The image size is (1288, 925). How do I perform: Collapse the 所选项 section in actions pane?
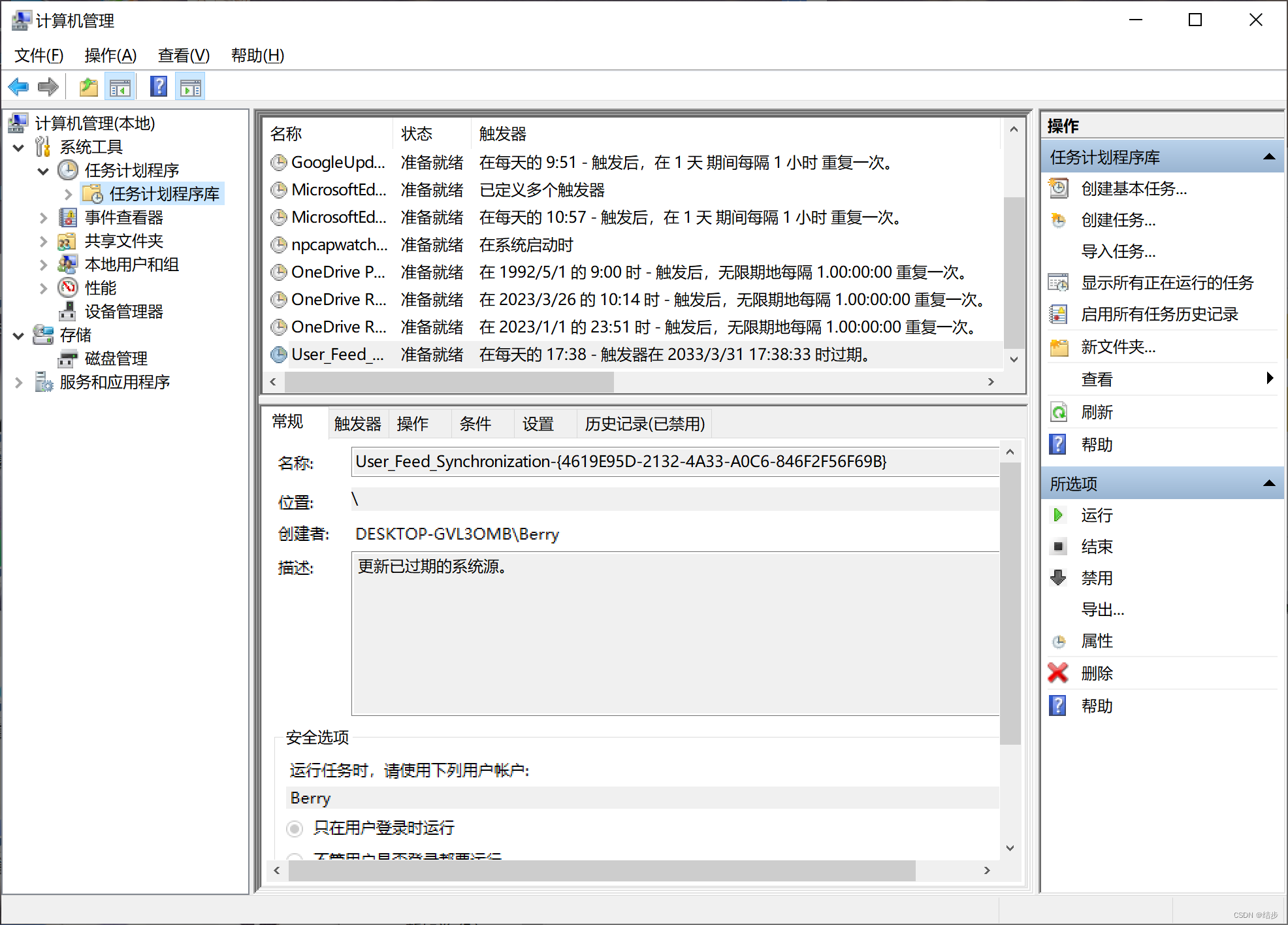coord(1268,483)
